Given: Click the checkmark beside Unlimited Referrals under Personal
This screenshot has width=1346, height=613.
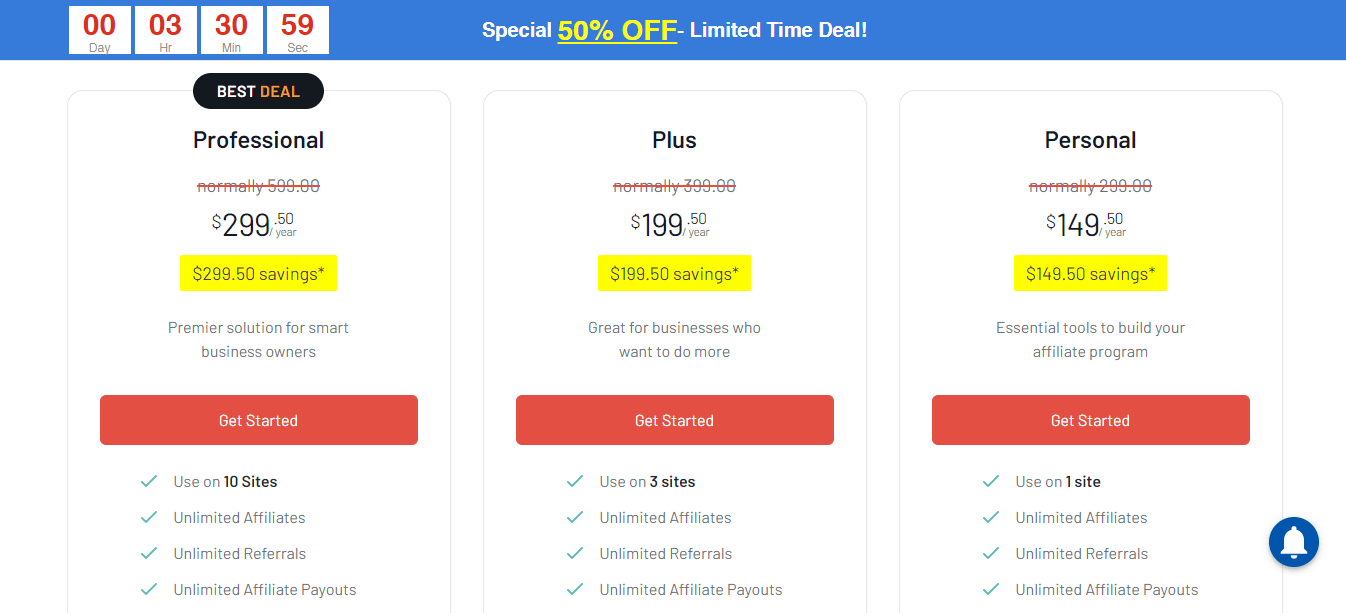Looking at the screenshot, I should click(x=991, y=553).
